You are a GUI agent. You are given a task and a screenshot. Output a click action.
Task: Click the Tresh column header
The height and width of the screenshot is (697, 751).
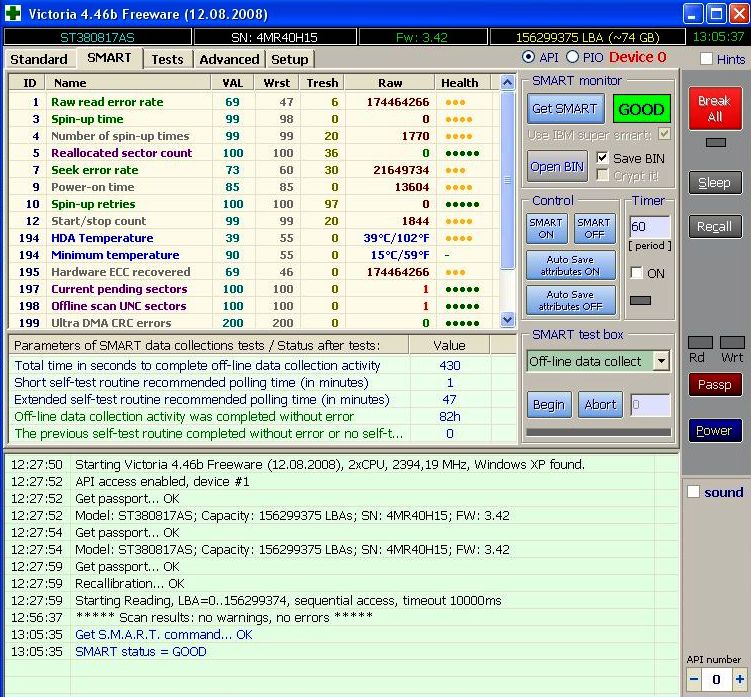[x=322, y=82]
